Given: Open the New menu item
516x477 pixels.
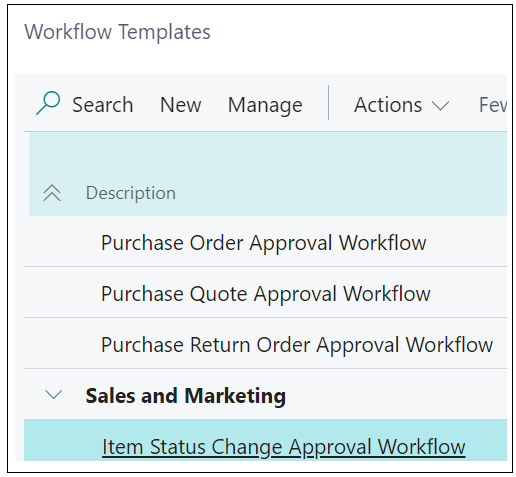Looking at the screenshot, I should click(x=181, y=105).
